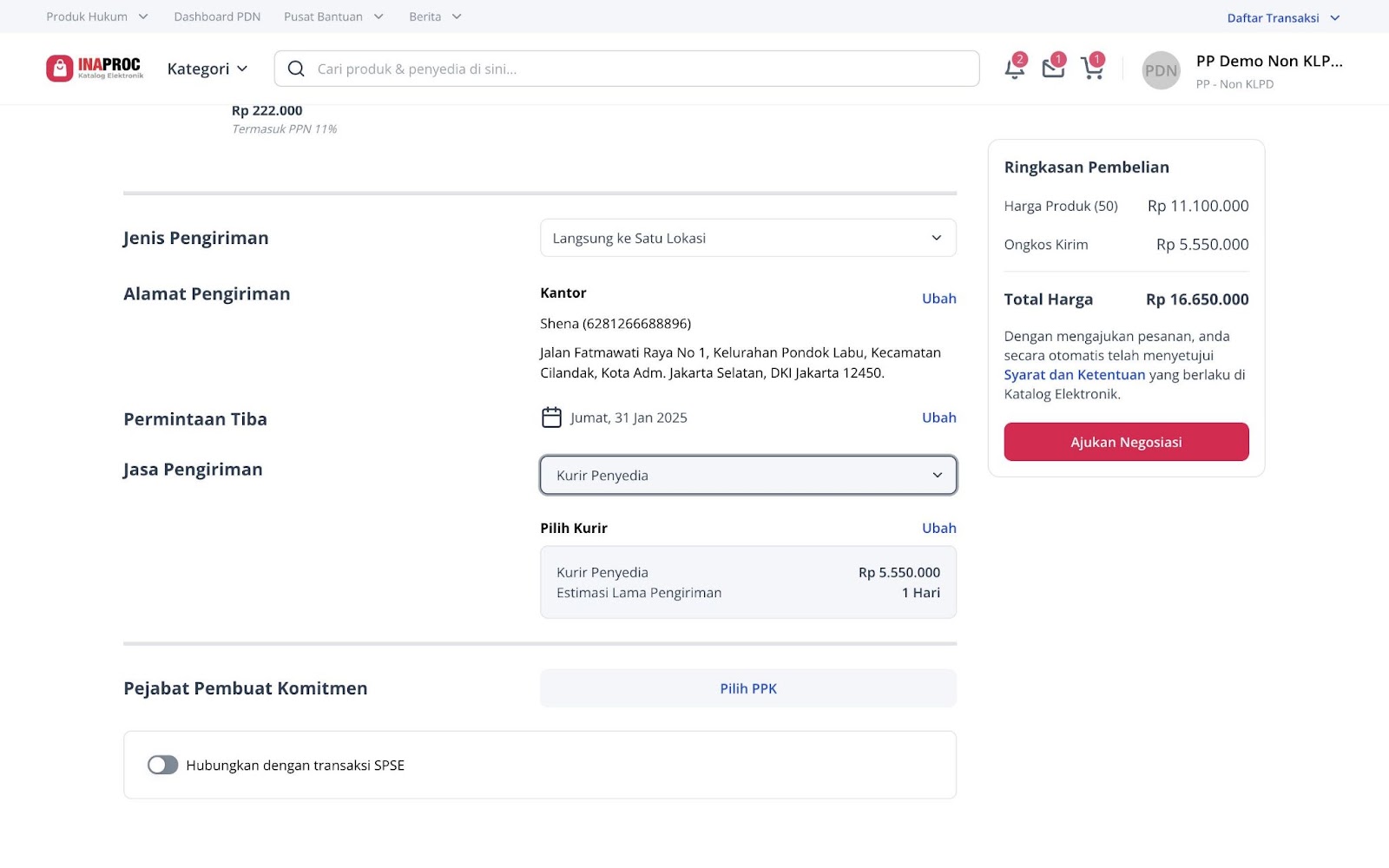The image size is (1389, 868).
Task: Click Total Harga amount Rp 16.650.000
Action: click(1197, 299)
